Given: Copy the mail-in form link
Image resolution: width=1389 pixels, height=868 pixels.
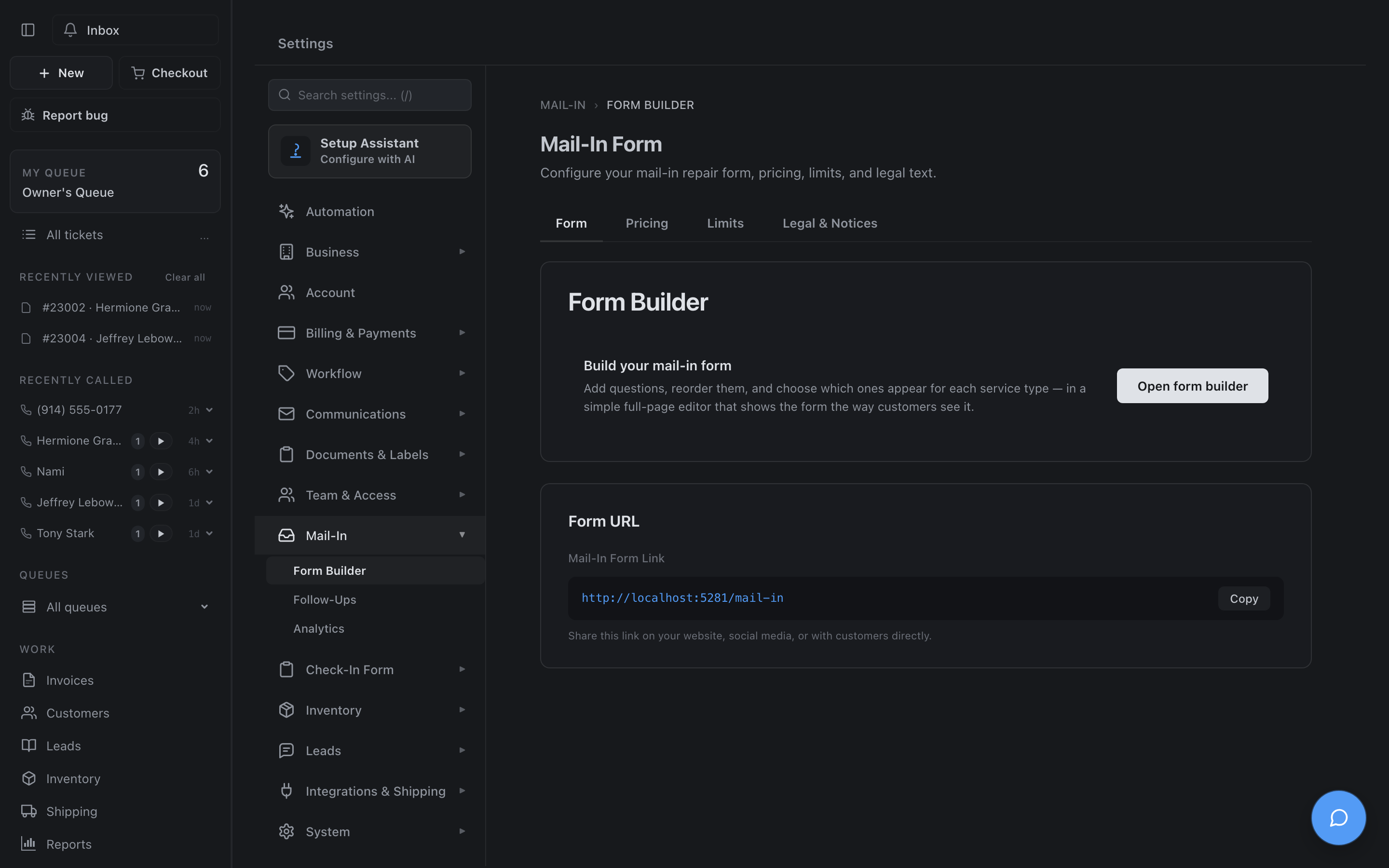Looking at the screenshot, I should tap(1244, 598).
